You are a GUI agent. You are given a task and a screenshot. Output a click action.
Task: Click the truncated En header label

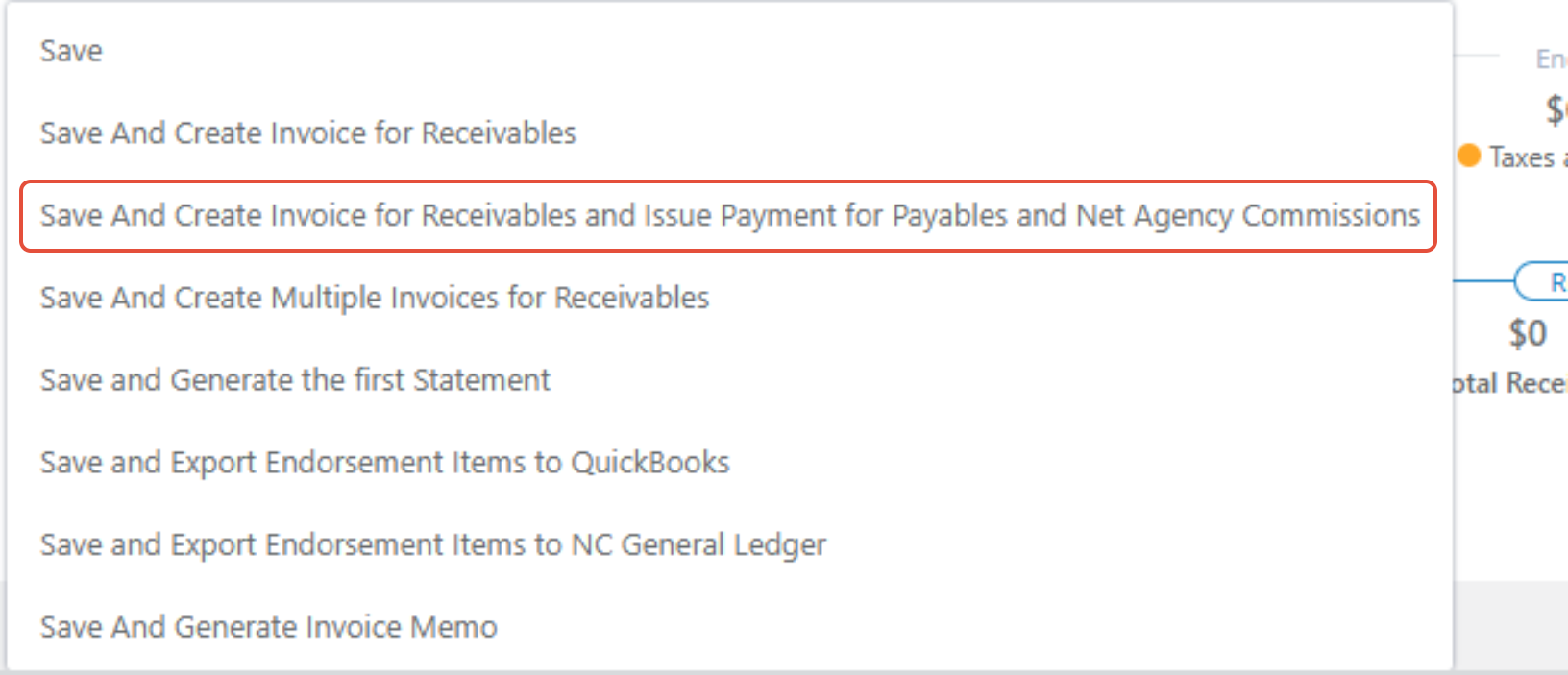[x=1552, y=60]
